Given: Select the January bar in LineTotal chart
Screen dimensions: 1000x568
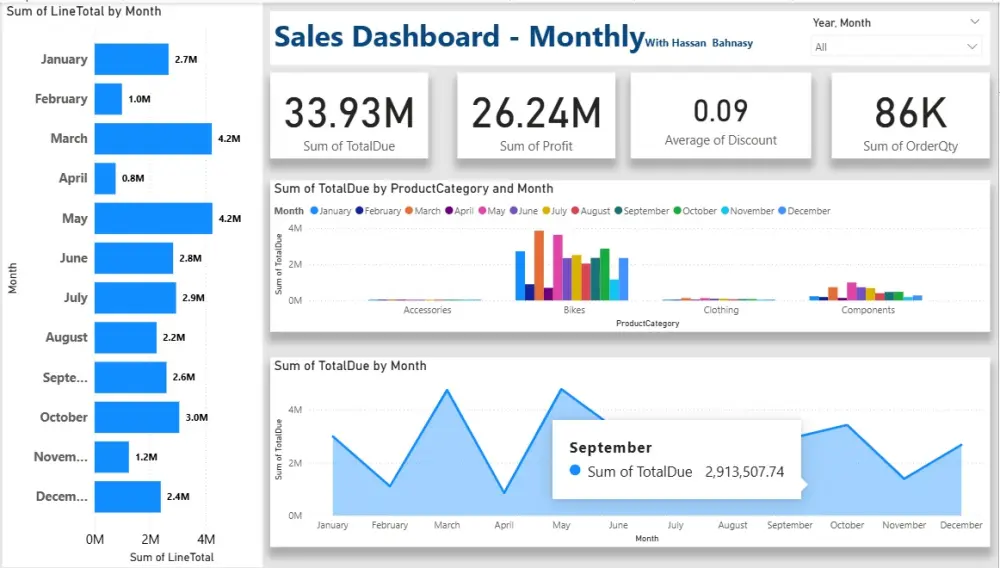Looking at the screenshot, I should pyautogui.click(x=131, y=59).
